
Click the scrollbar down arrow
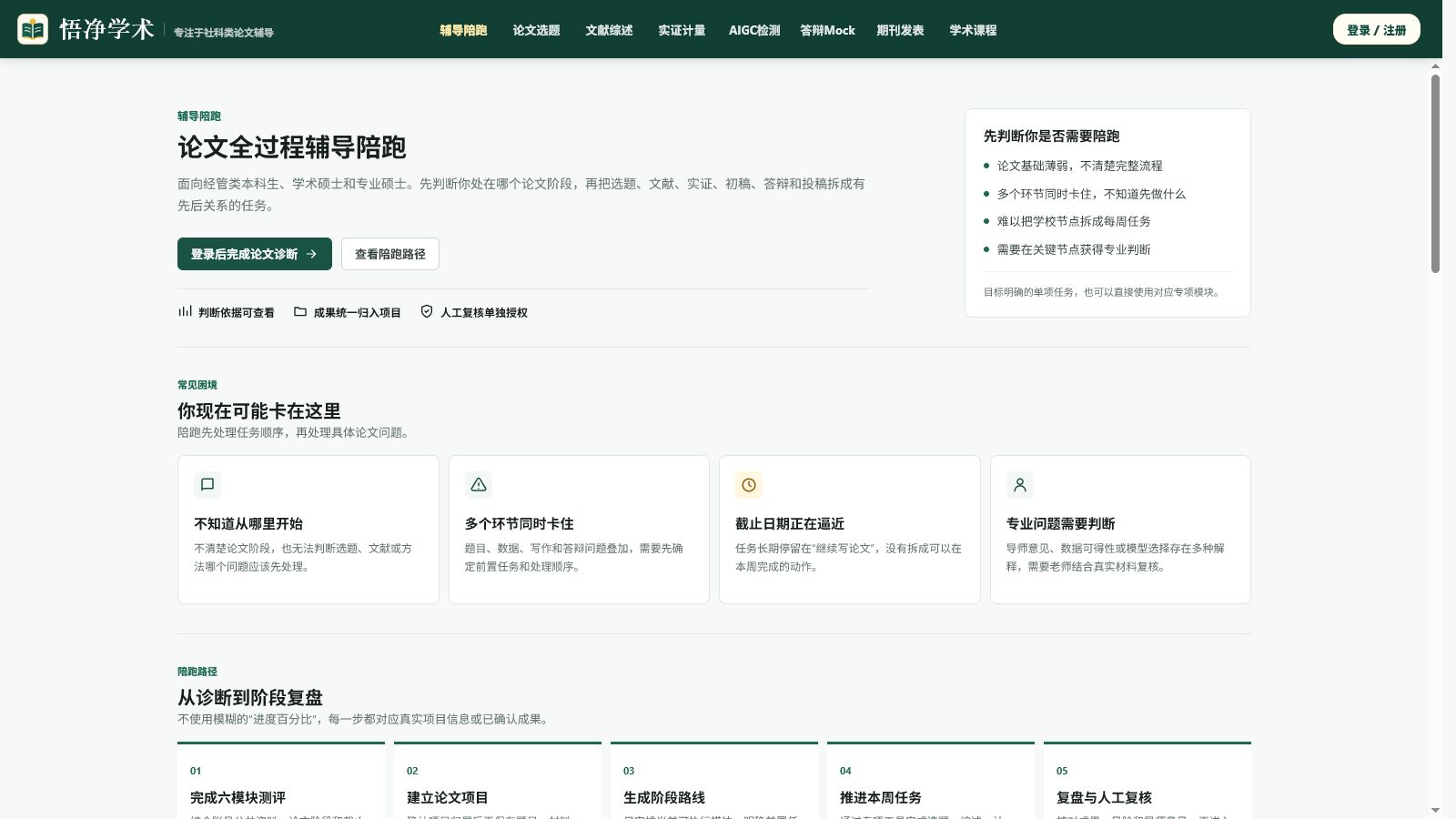click(1435, 810)
